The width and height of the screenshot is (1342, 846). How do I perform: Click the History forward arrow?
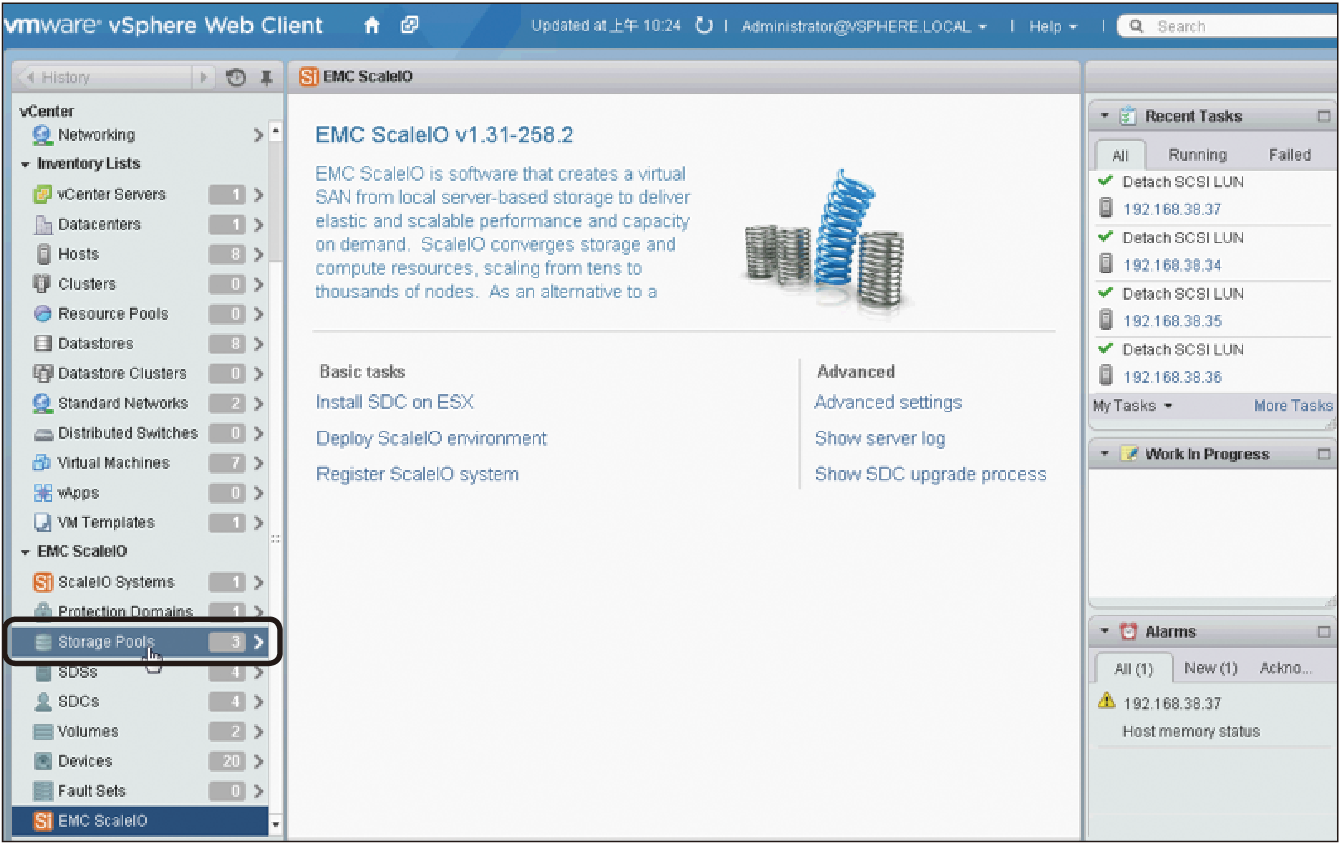pyautogui.click(x=203, y=78)
